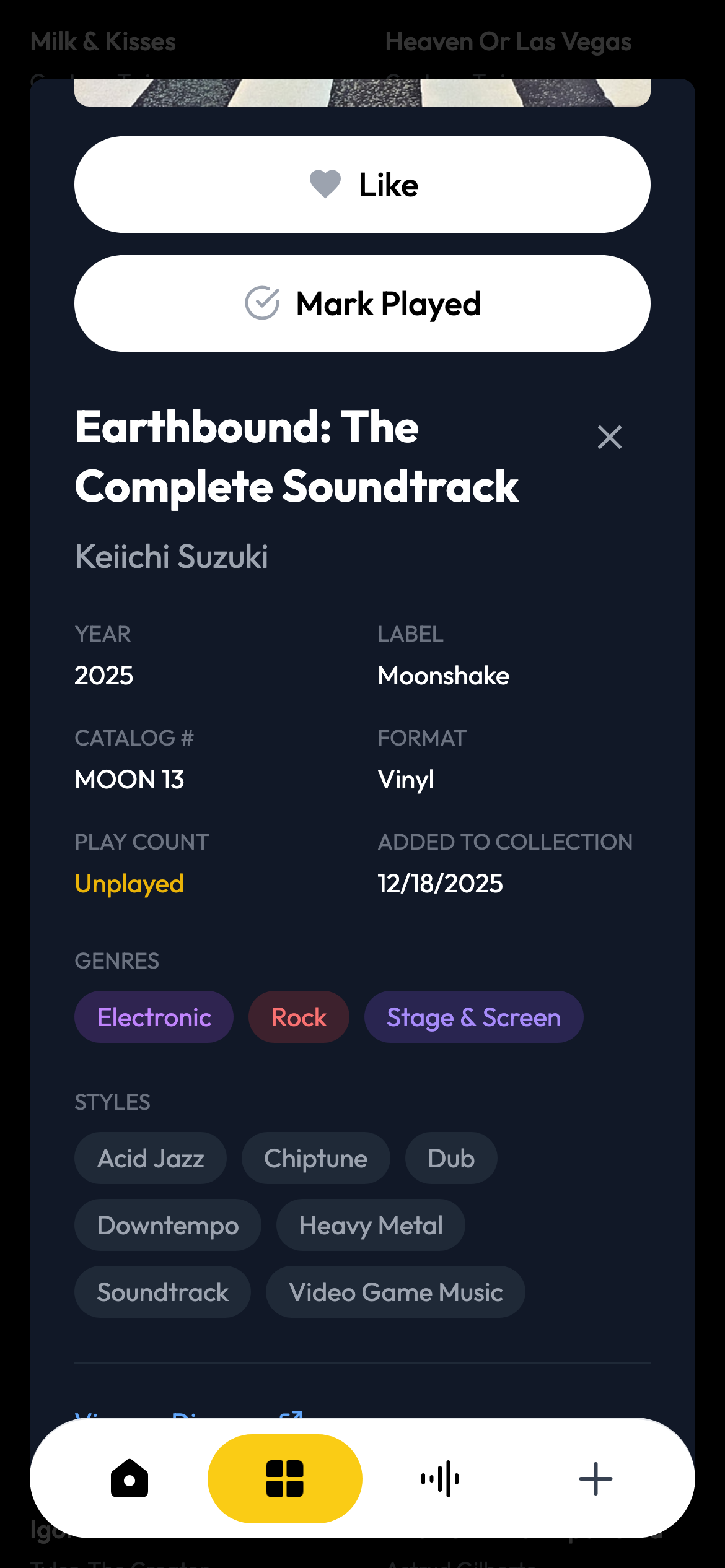Tap the Acid Jazz style chip
725x1568 pixels.
[151, 1159]
